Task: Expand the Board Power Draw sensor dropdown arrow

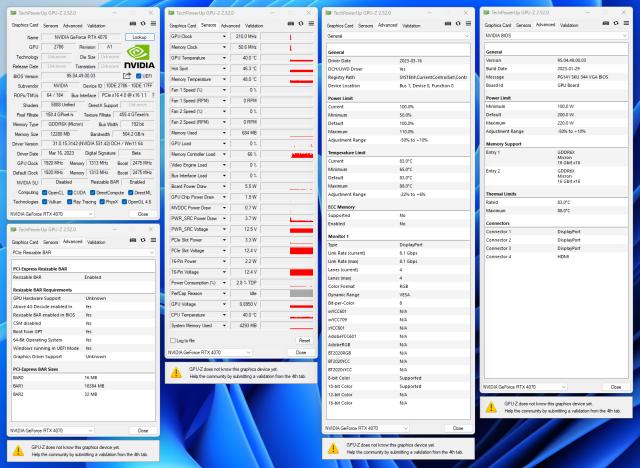Action: point(224,186)
